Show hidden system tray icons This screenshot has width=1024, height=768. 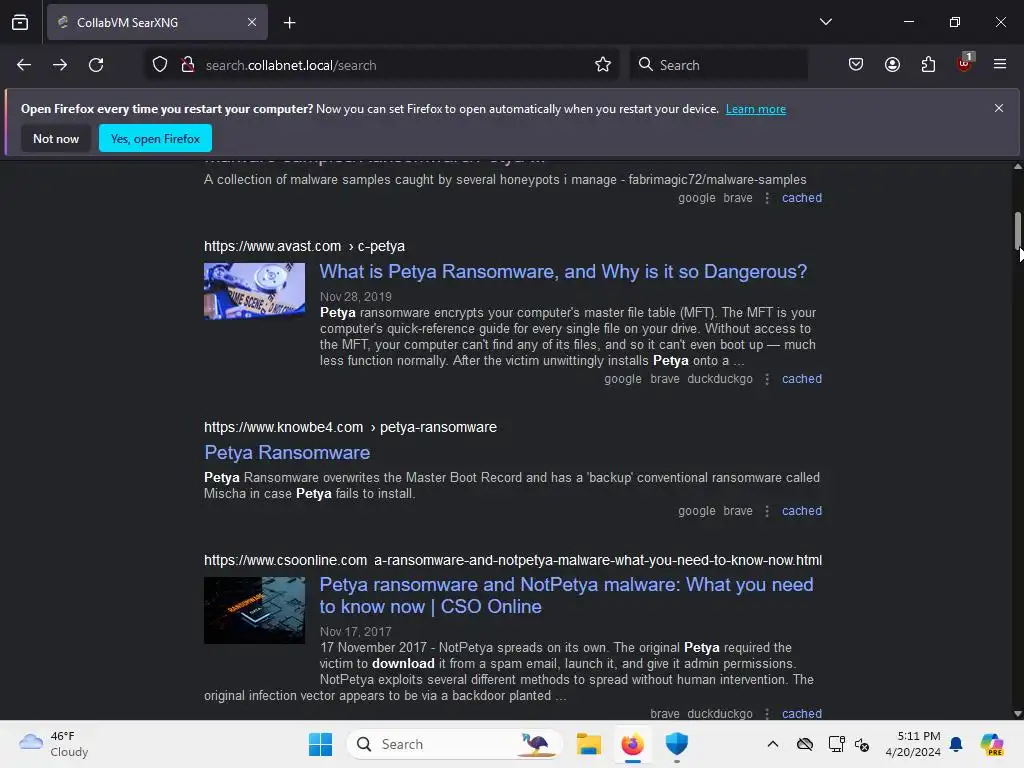pos(773,744)
